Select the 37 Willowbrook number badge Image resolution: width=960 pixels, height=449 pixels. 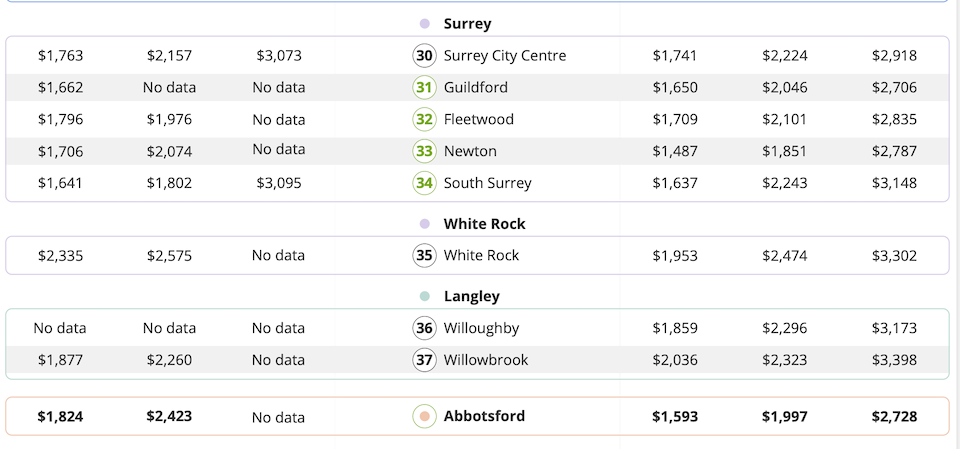point(425,360)
